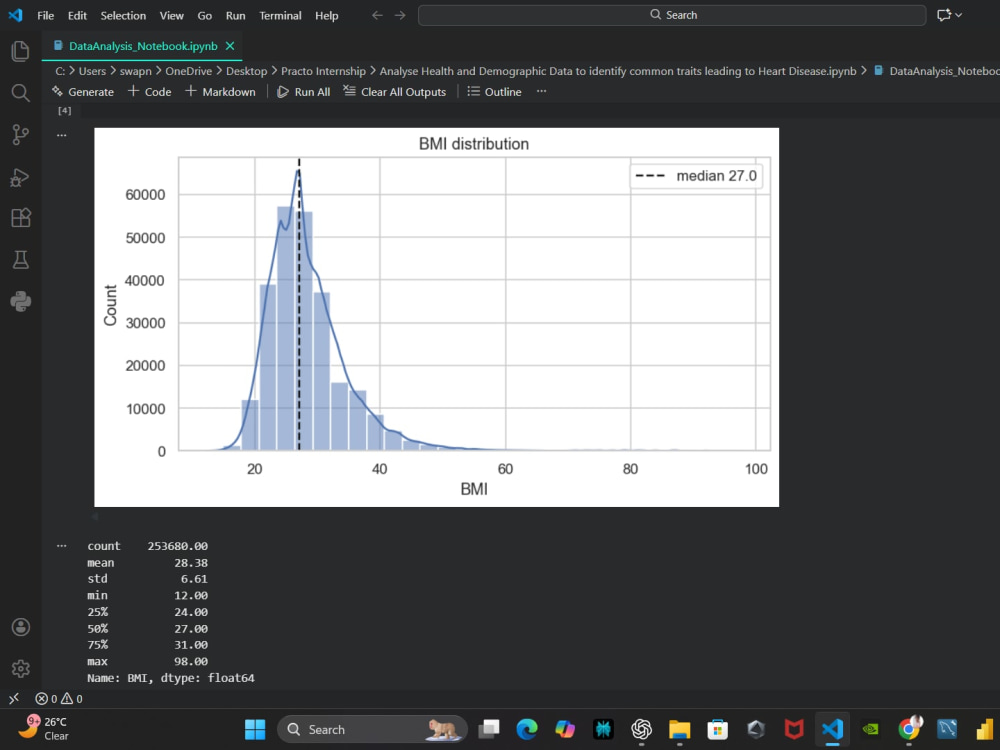Close the DataAnalysis_Notebook.ipynb tab
The width and height of the screenshot is (1000, 750).
tap(230, 46)
